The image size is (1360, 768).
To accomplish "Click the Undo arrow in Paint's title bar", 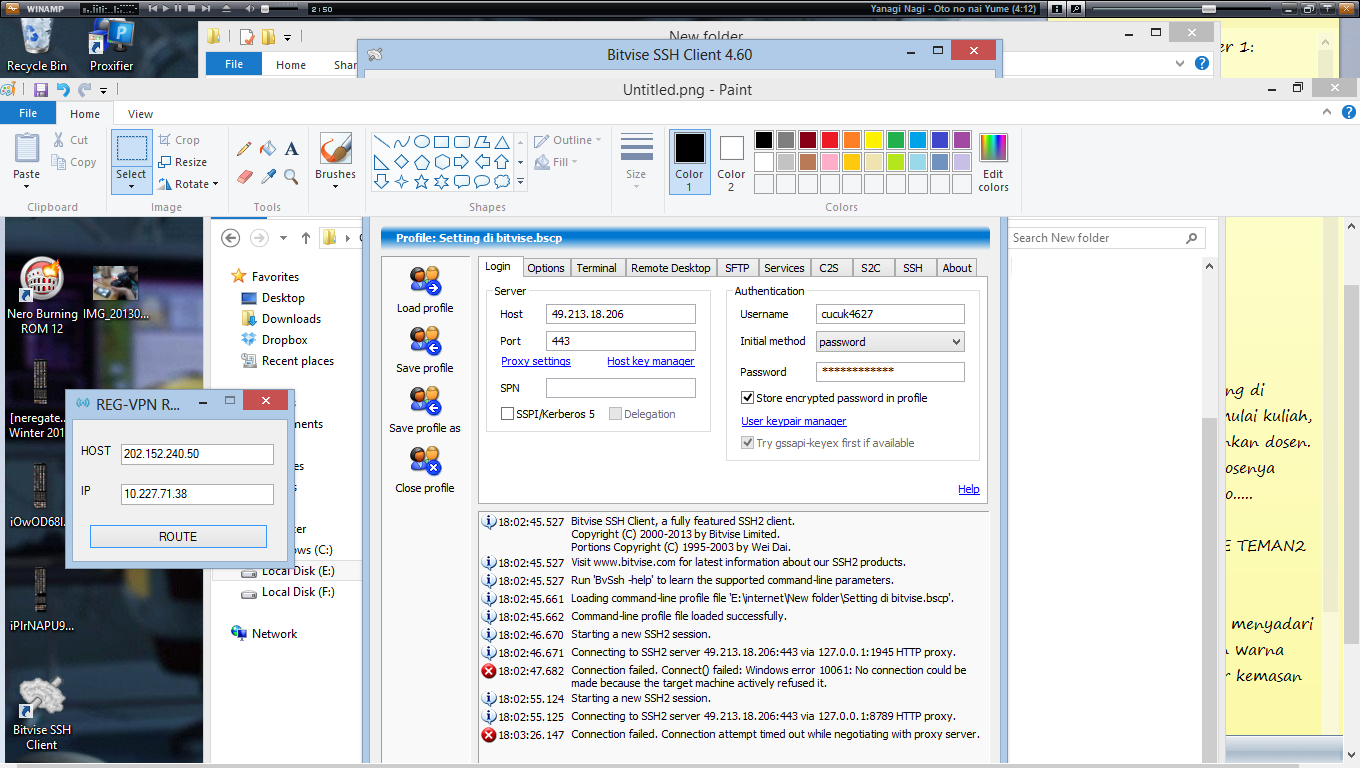I will click(63, 90).
